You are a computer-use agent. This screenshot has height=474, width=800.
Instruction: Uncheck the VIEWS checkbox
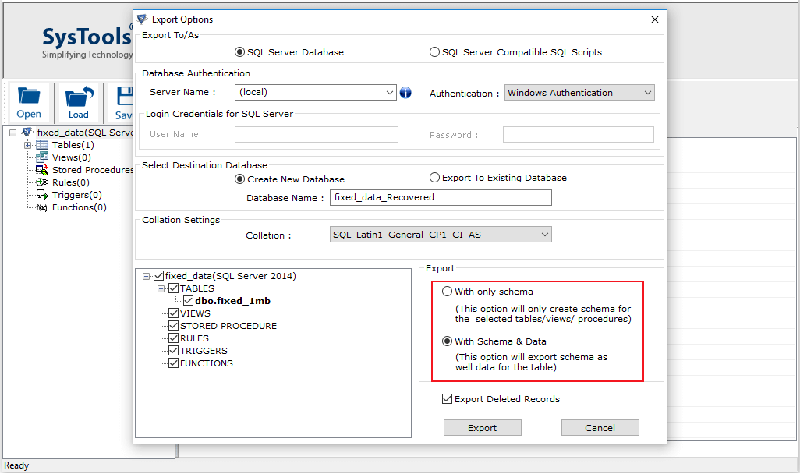(173, 313)
